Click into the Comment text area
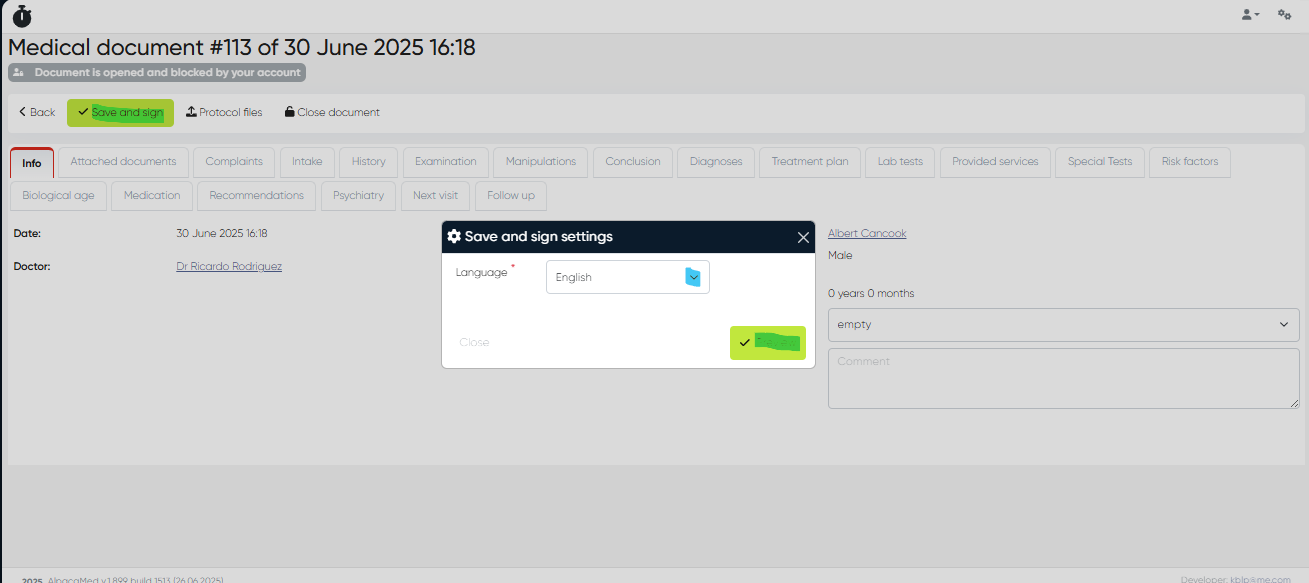The image size is (1309, 583). [x=1063, y=378]
